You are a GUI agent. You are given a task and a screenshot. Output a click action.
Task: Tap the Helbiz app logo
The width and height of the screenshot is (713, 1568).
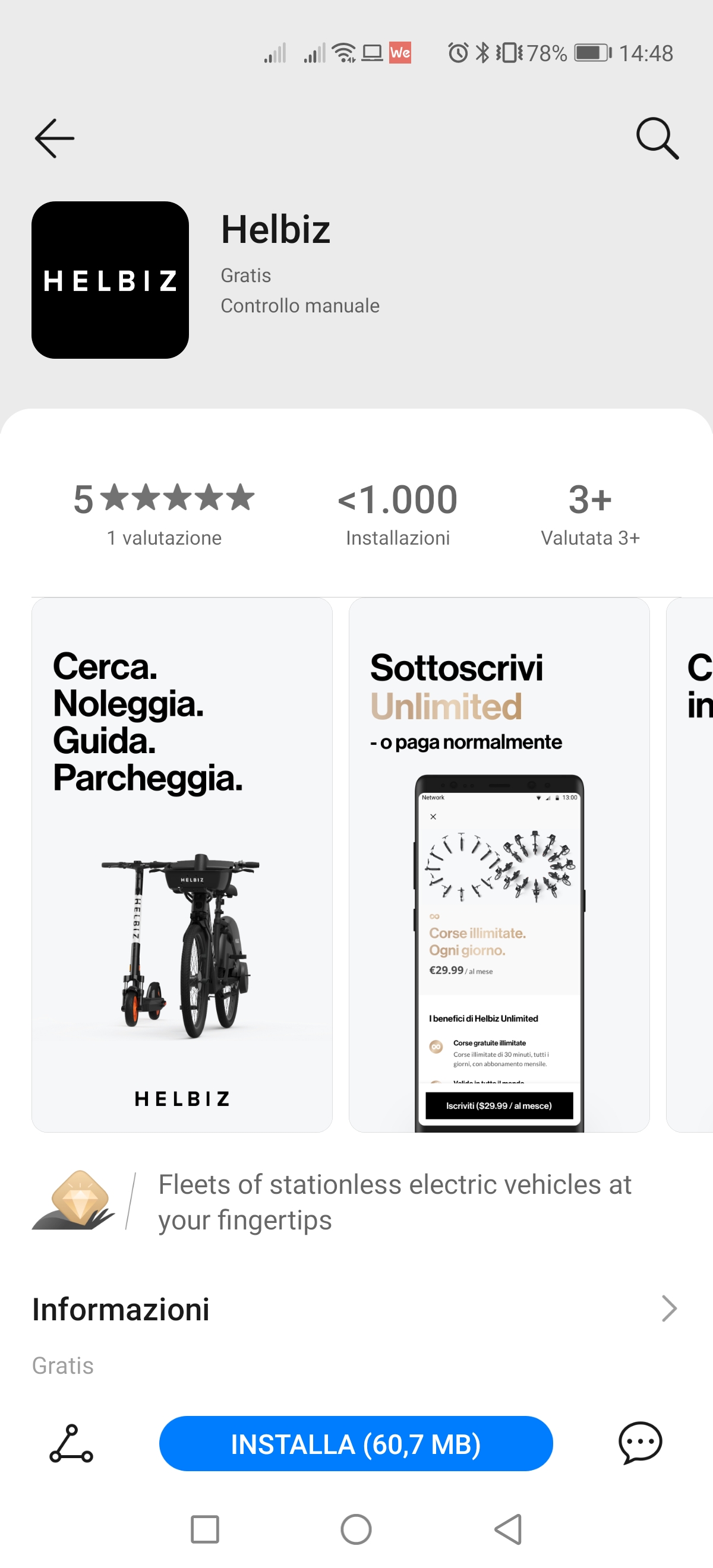110,280
